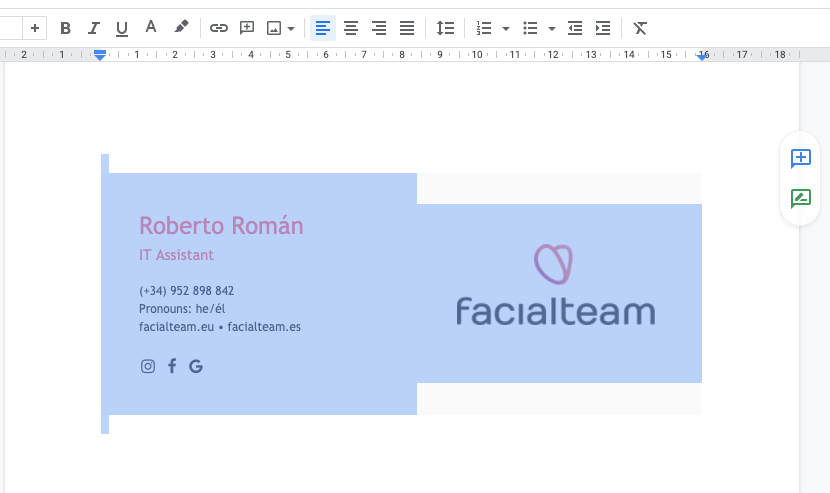Click the increase indent icon
Screen dimensions: 830x493
coord(603,28)
